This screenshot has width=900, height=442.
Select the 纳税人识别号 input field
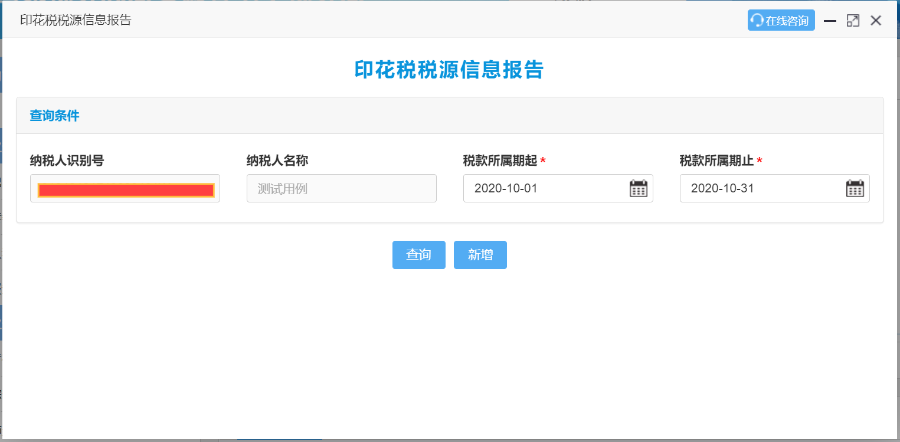click(125, 188)
